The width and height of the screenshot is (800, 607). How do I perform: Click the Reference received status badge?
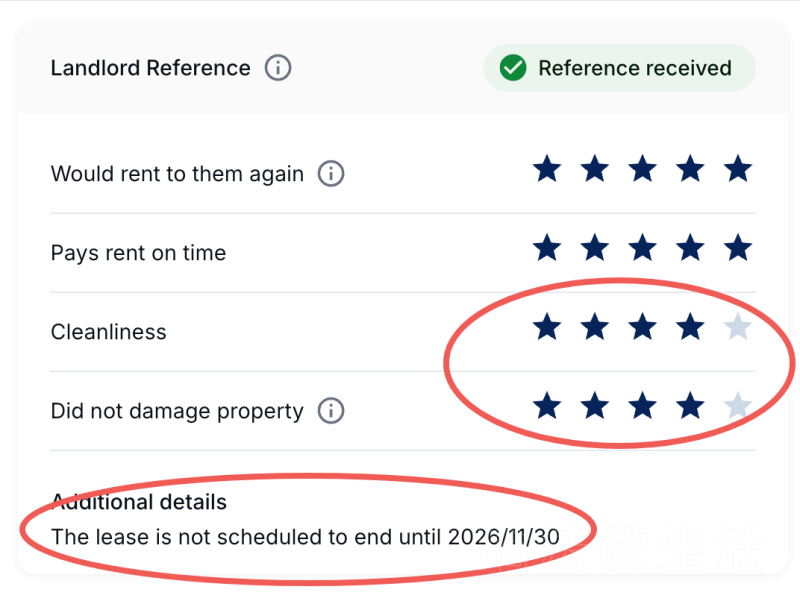pyautogui.click(x=619, y=68)
